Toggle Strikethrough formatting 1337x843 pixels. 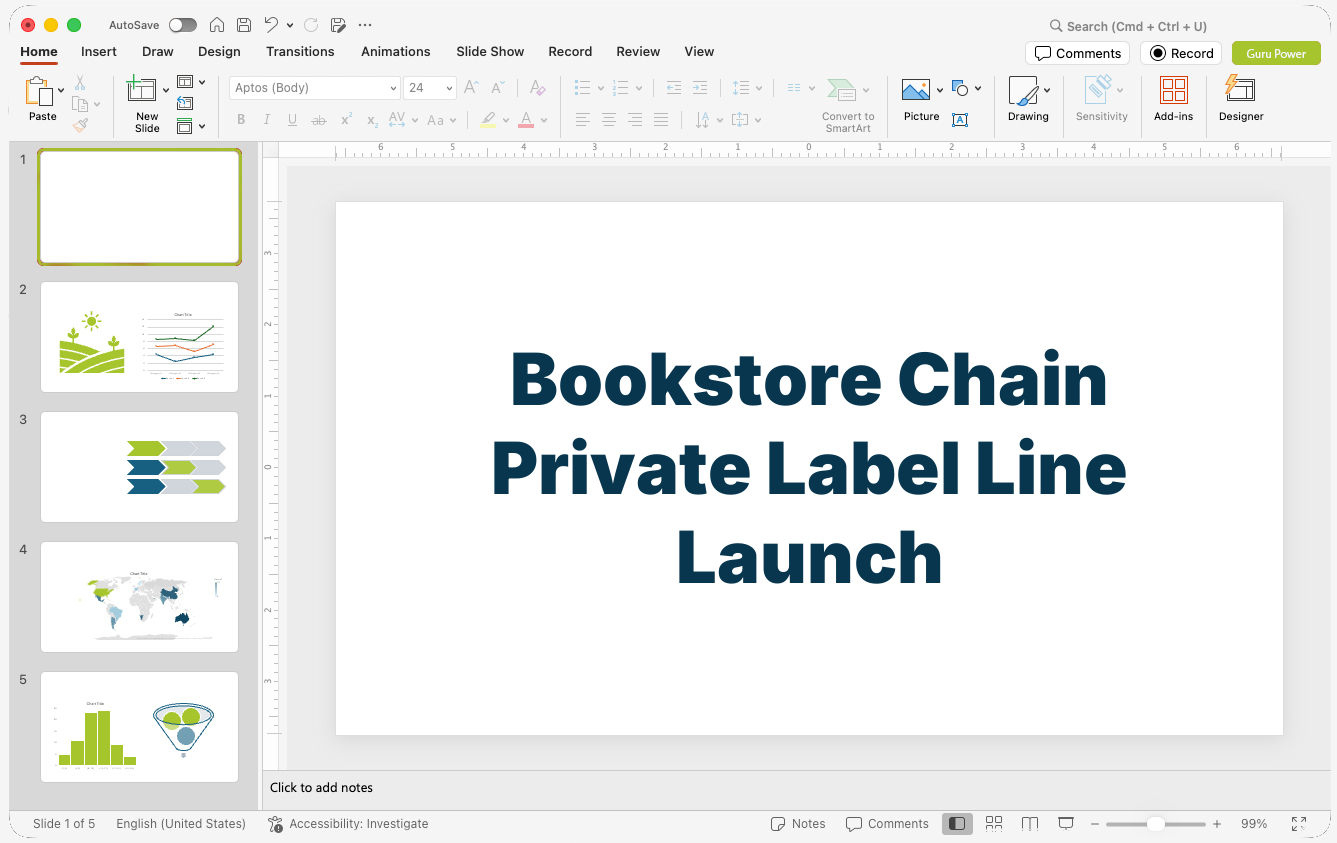click(x=319, y=120)
